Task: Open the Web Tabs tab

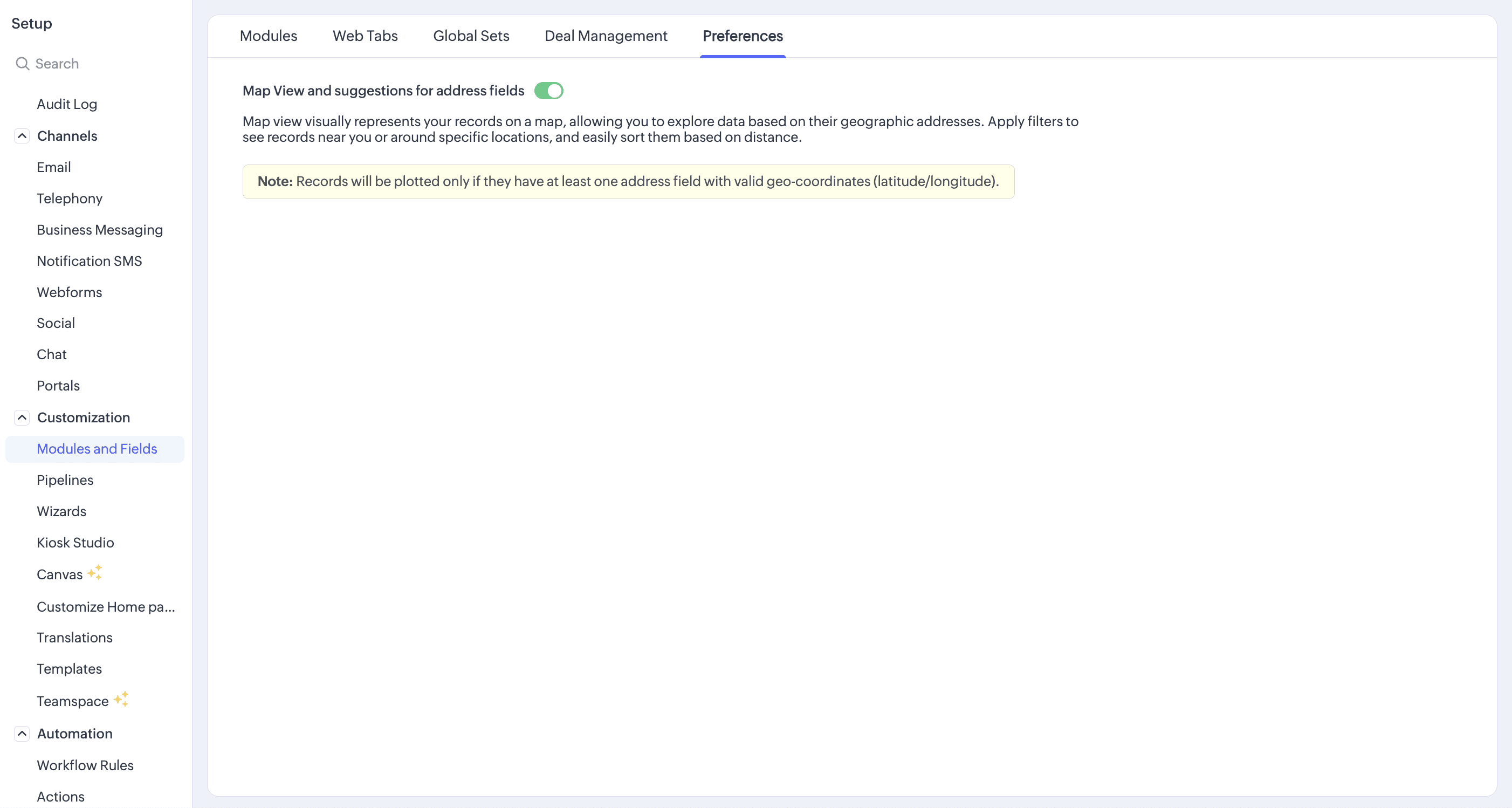Action: (365, 36)
